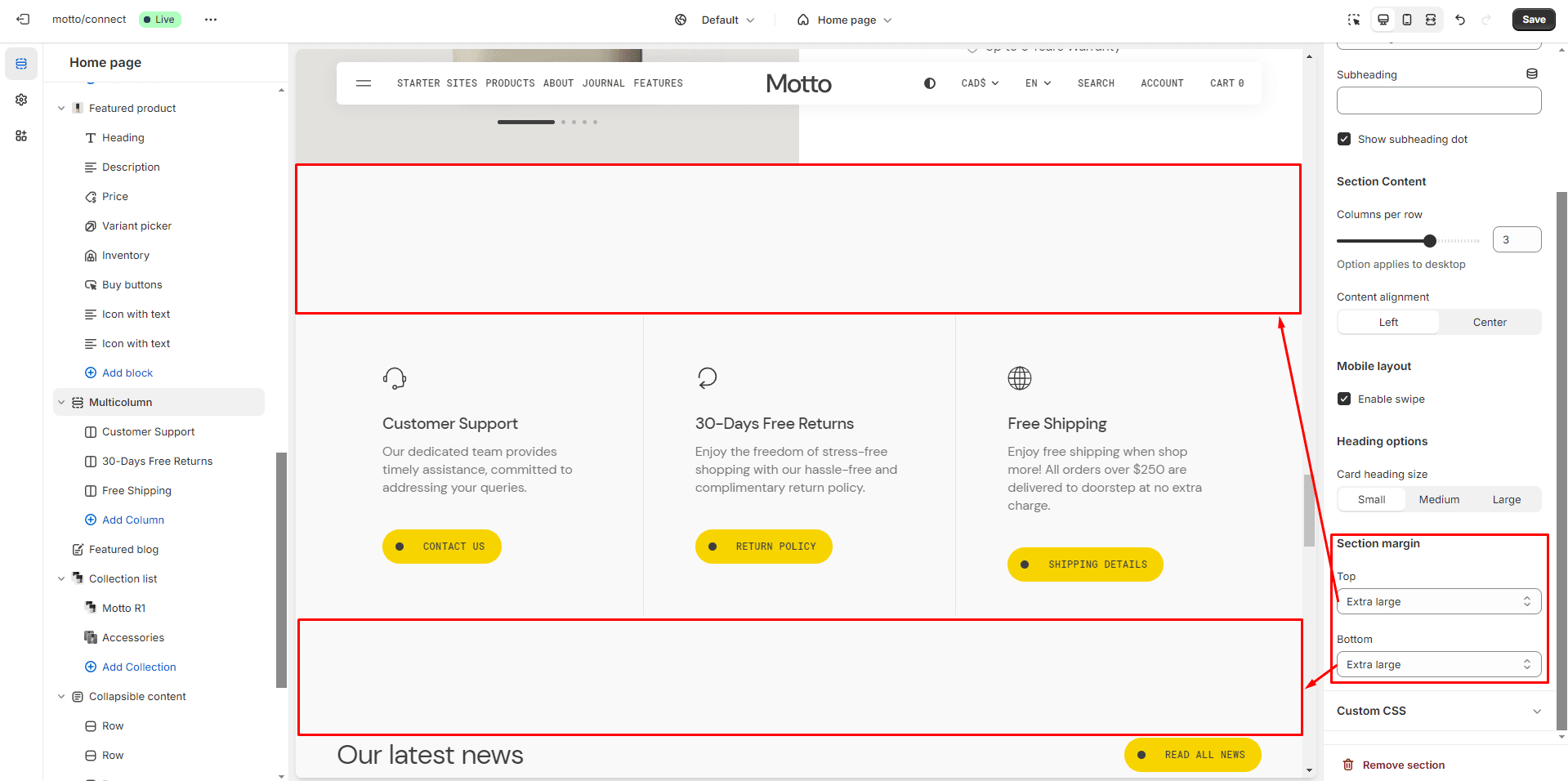Click the Columns per row number field
The width and height of the screenshot is (1568, 781).
coord(1517,239)
